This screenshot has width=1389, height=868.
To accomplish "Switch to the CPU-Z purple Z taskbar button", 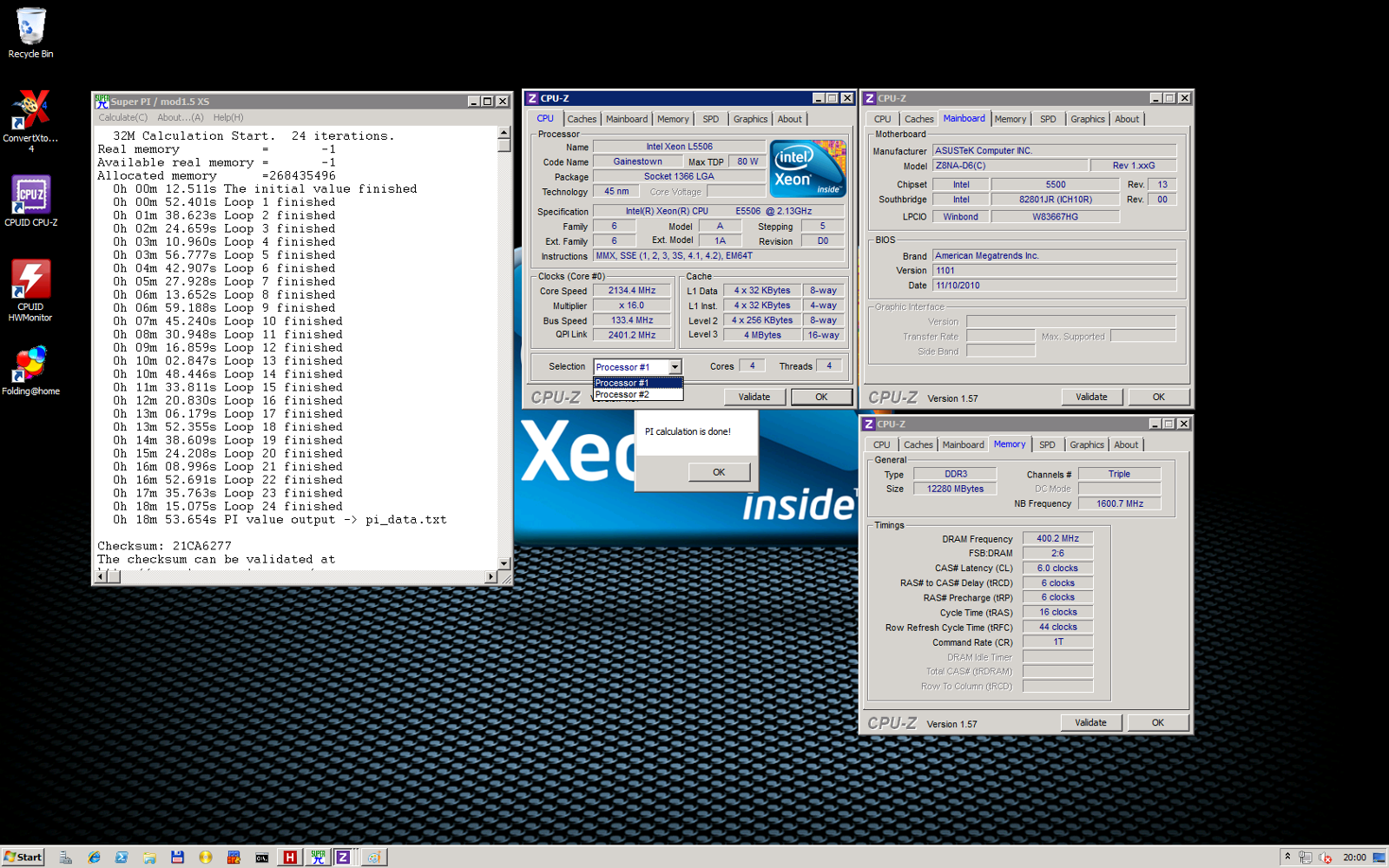I will click(x=344, y=857).
